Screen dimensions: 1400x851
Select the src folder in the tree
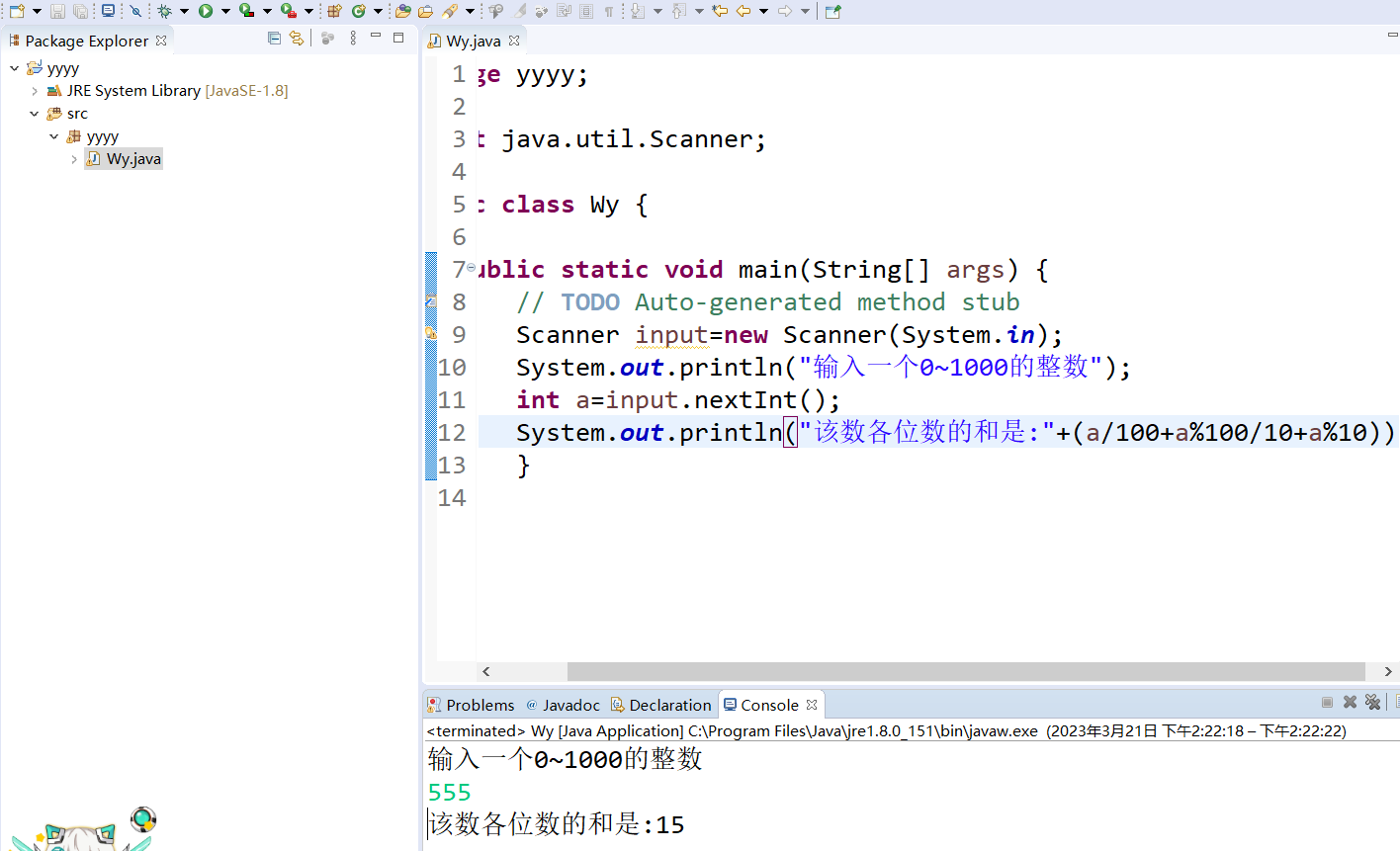[67, 114]
